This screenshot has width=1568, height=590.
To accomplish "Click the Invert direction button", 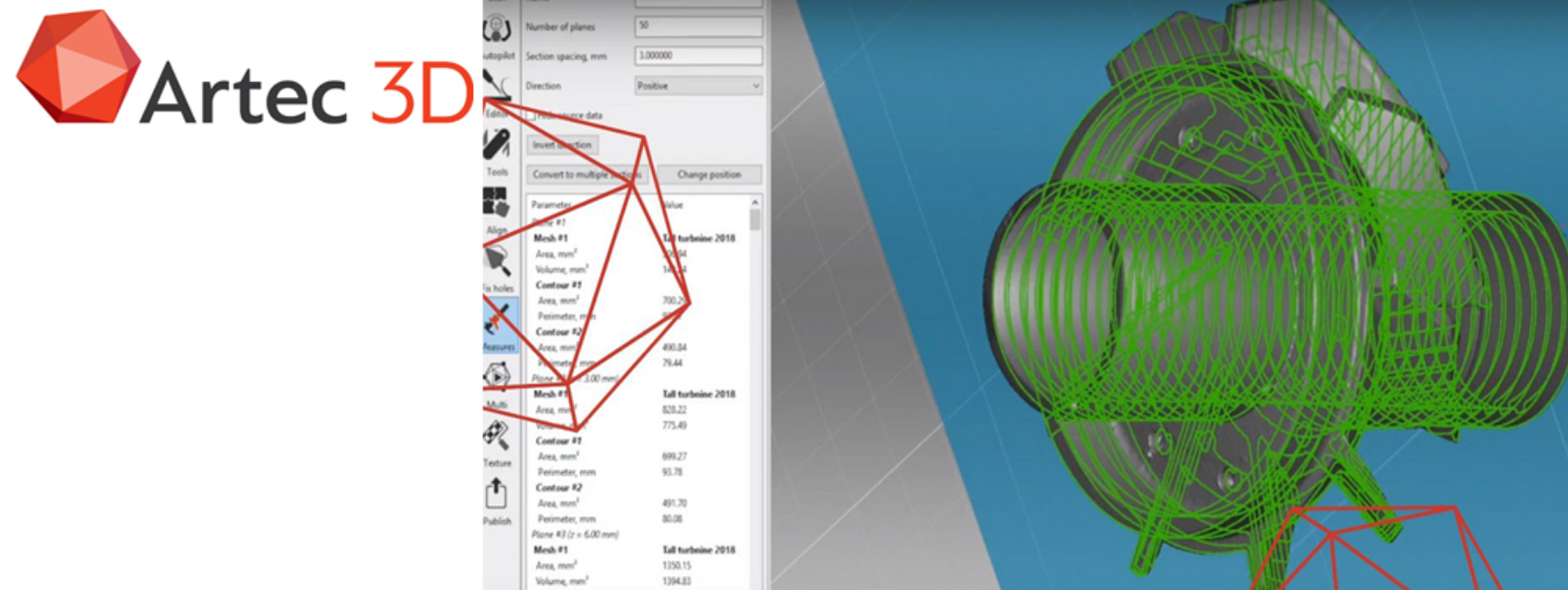I will point(564,145).
